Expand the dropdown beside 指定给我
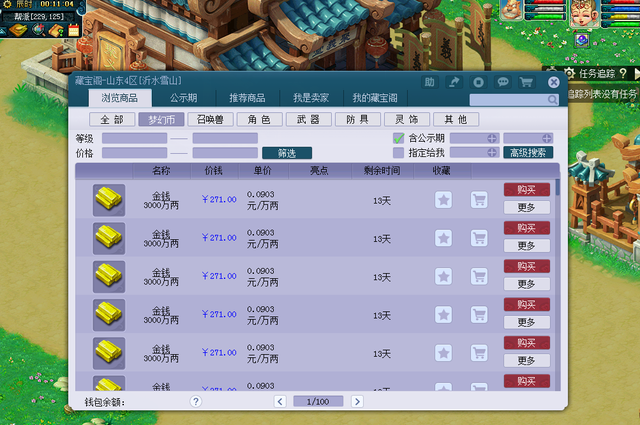The height and width of the screenshot is (425, 640). (x=491, y=153)
